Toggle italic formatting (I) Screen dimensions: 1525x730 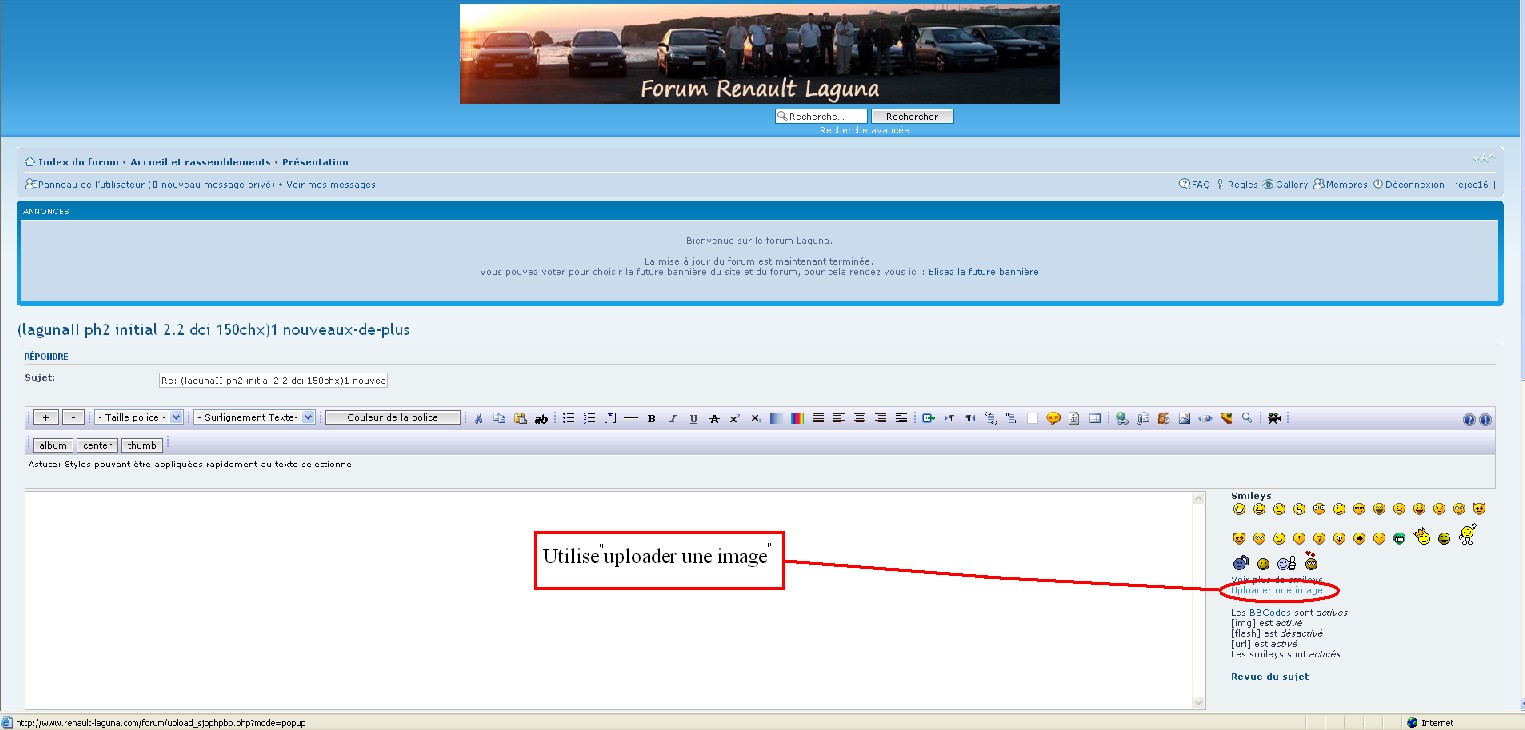[673, 418]
